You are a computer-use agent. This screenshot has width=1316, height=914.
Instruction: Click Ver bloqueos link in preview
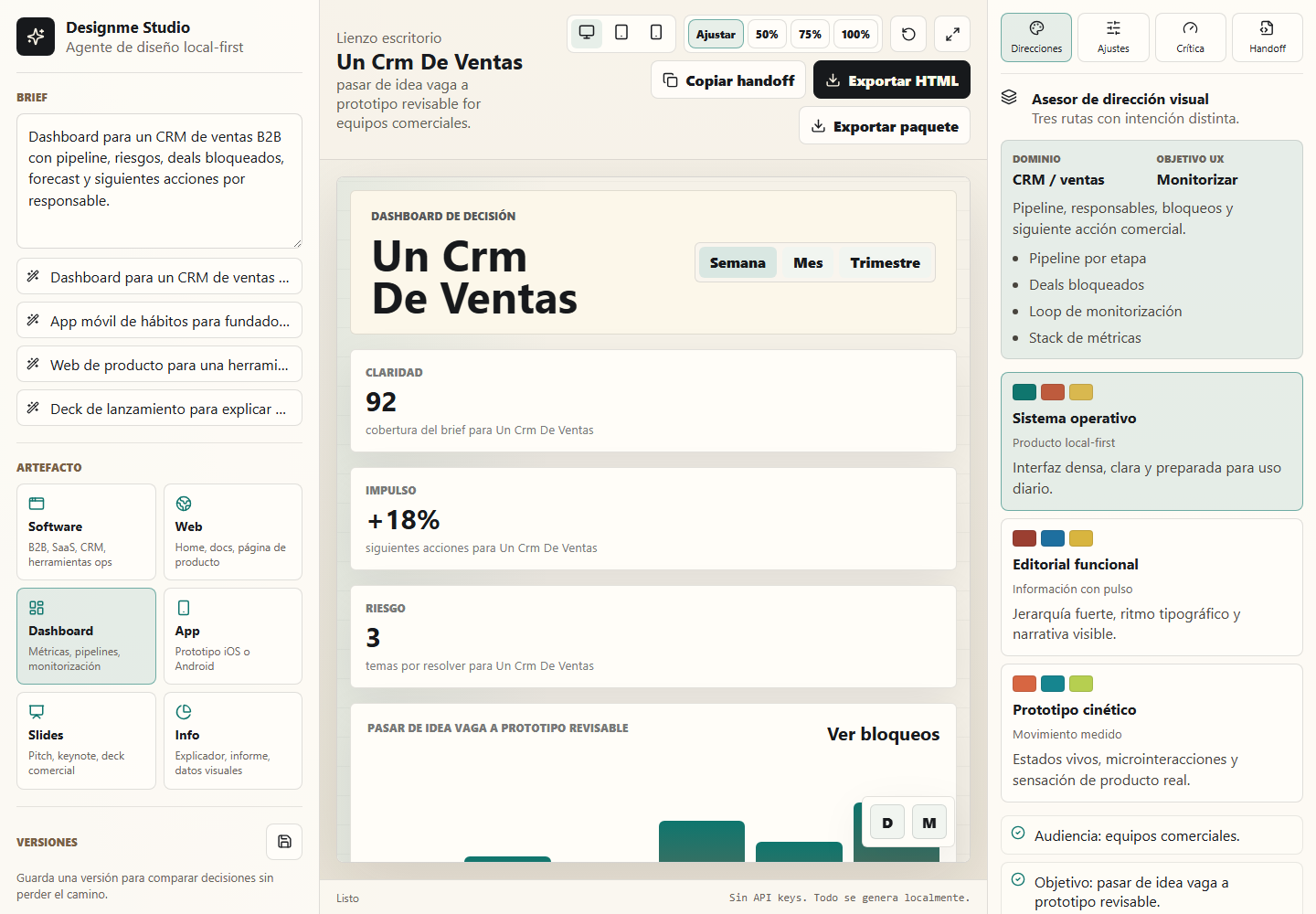pyautogui.click(x=883, y=734)
